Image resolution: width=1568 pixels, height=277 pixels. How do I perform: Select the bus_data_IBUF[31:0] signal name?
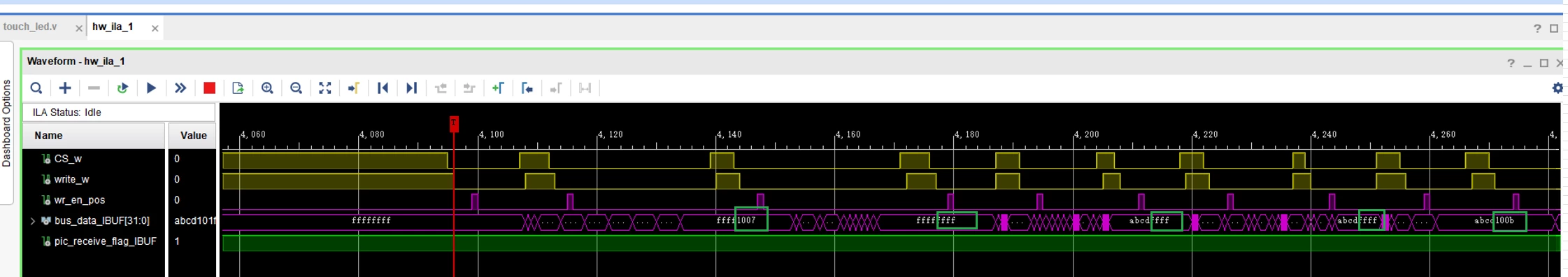coord(102,221)
